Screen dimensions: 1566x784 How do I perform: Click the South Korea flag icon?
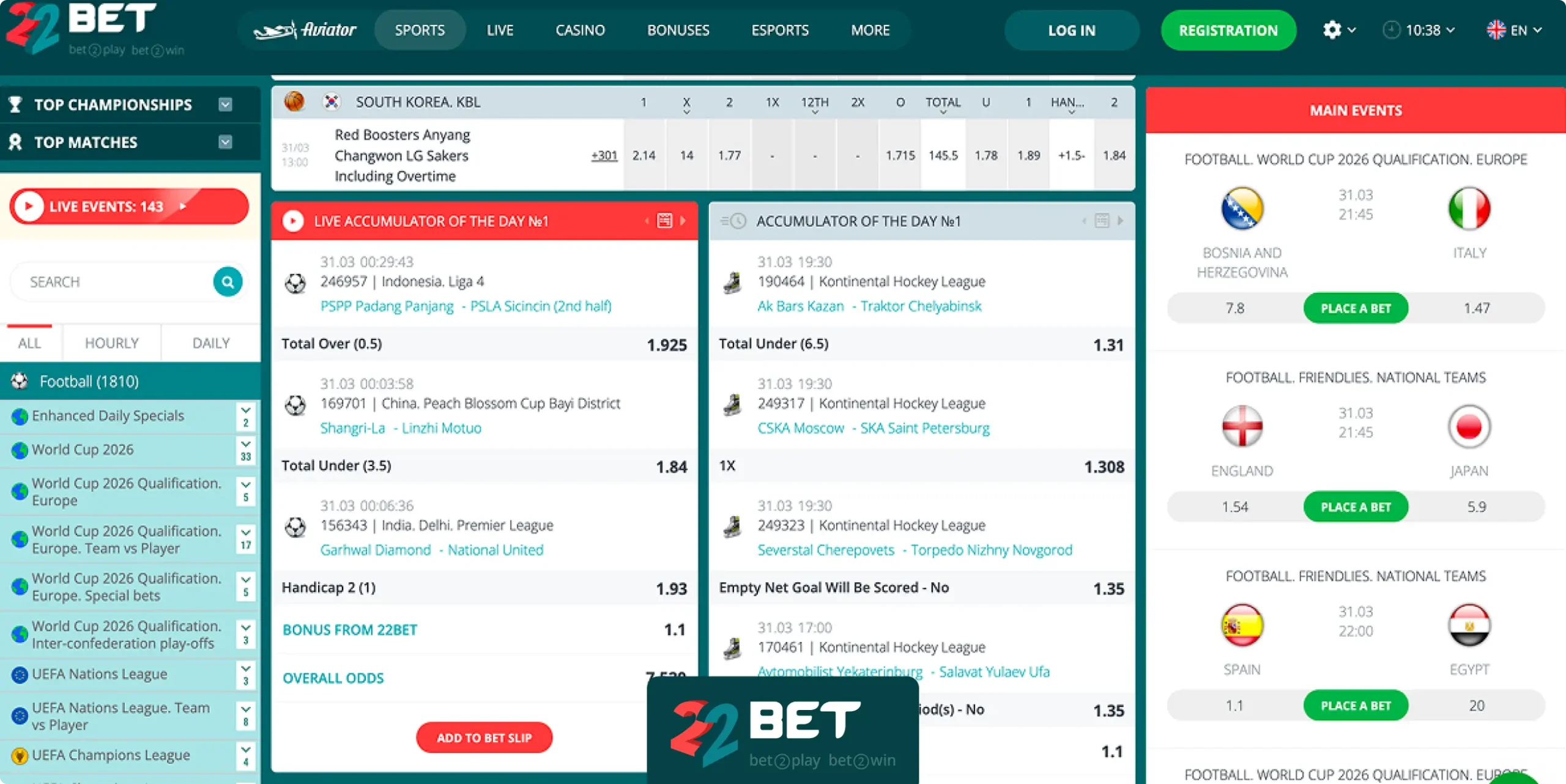click(x=331, y=102)
